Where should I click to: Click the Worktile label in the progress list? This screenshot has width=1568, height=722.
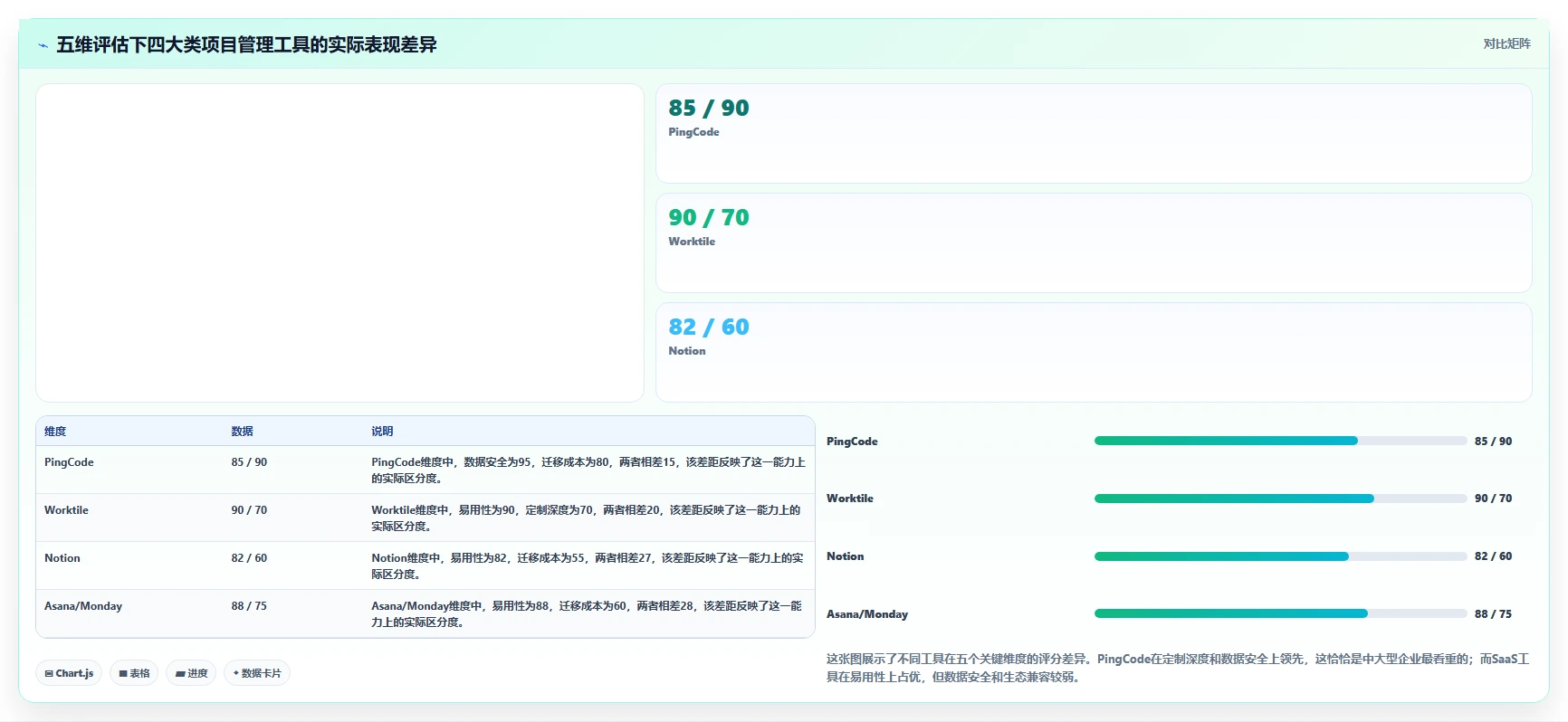(x=850, y=499)
